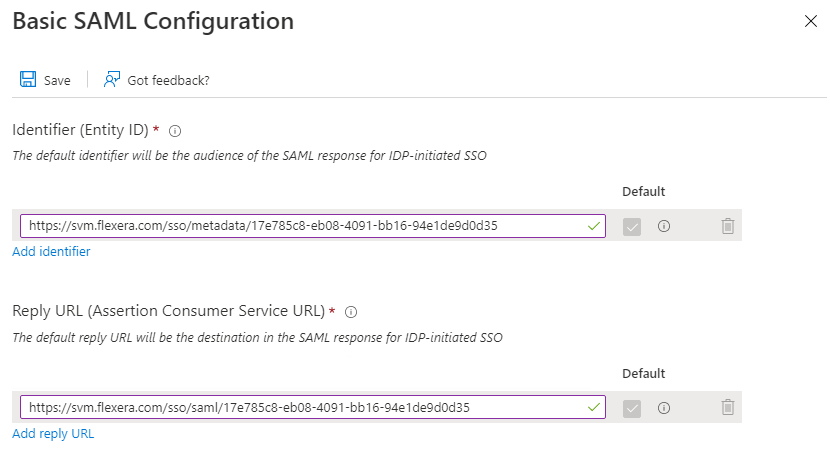830x450 pixels.
Task: Click info icon beside reply URL Default checkbox
Action: pyautogui.click(x=663, y=407)
